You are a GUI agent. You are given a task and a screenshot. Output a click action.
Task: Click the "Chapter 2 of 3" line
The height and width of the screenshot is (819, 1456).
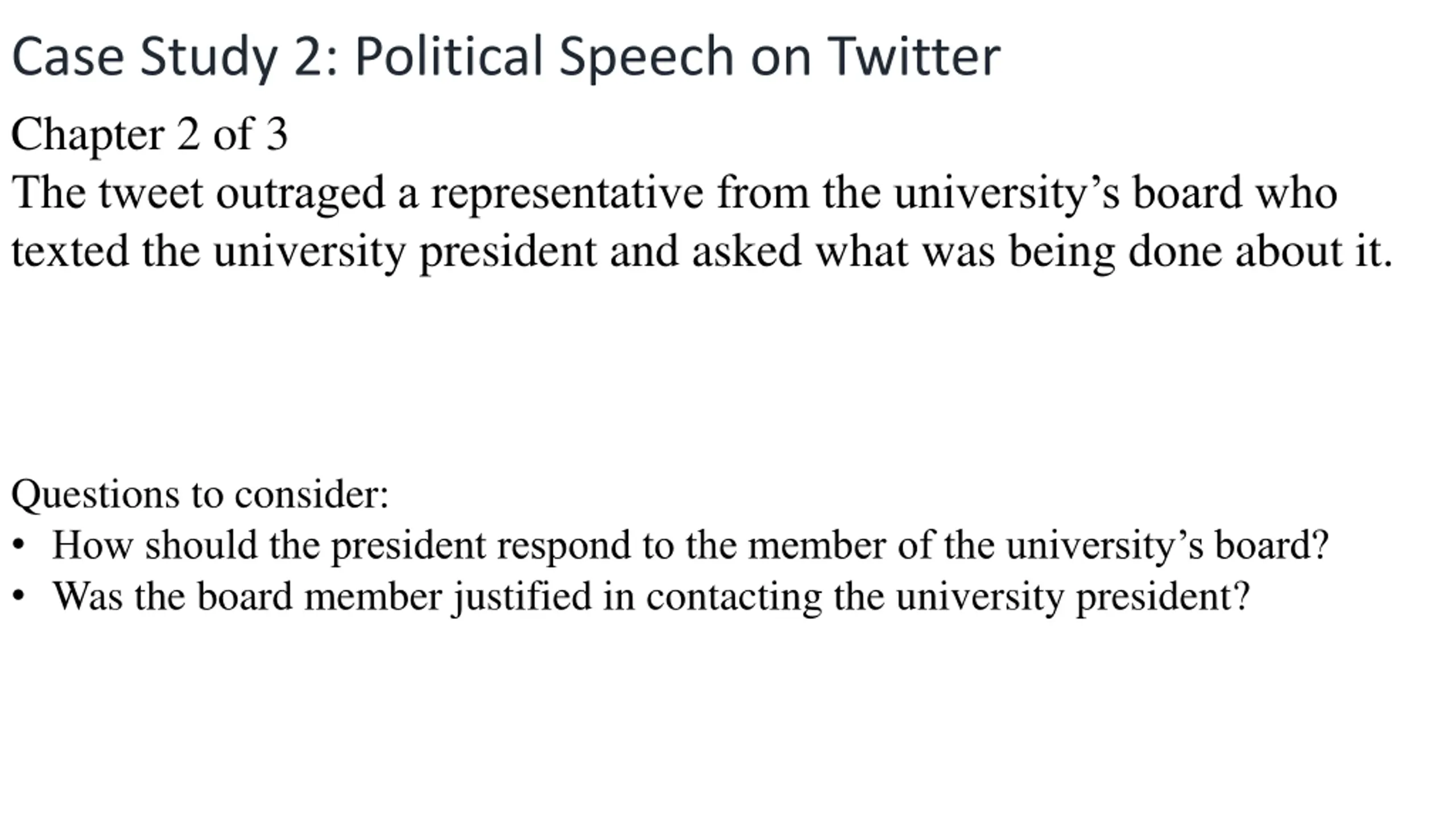point(149,134)
